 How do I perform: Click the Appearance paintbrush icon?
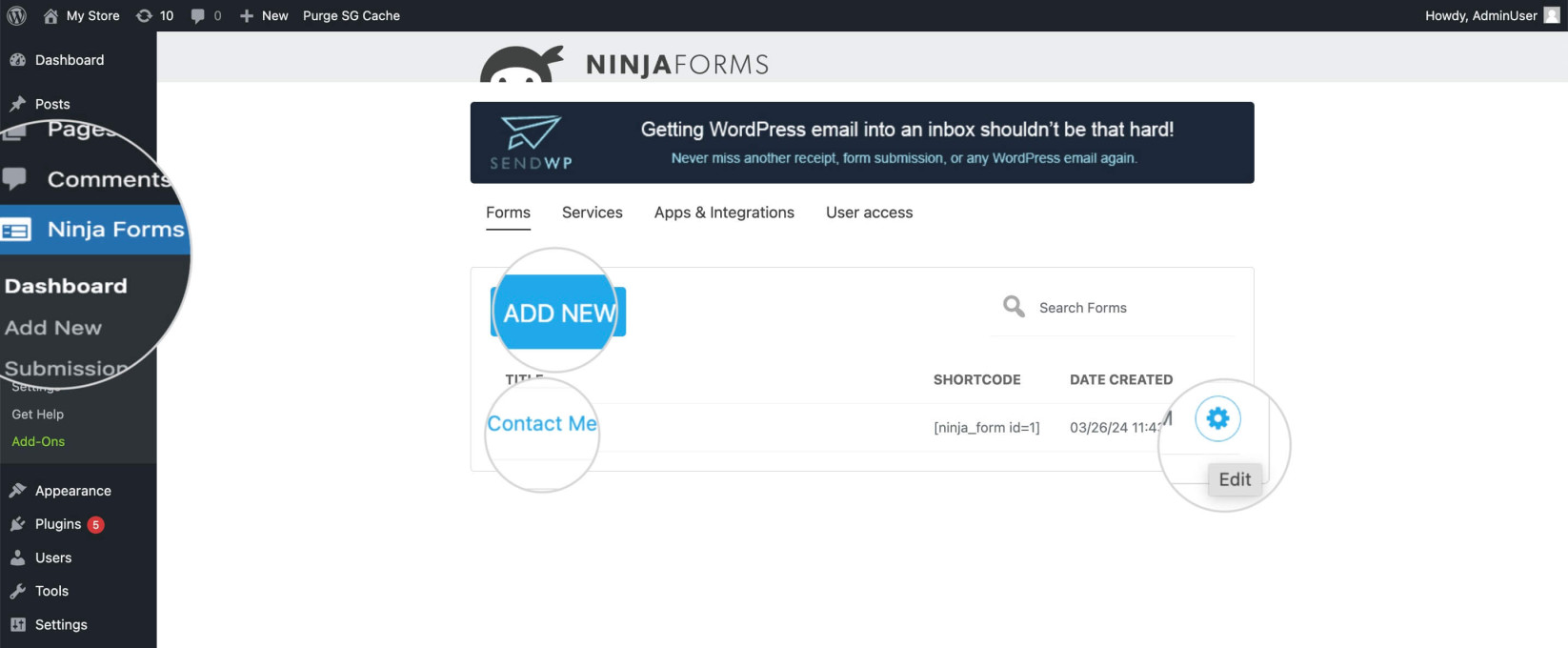pos(17,491)
